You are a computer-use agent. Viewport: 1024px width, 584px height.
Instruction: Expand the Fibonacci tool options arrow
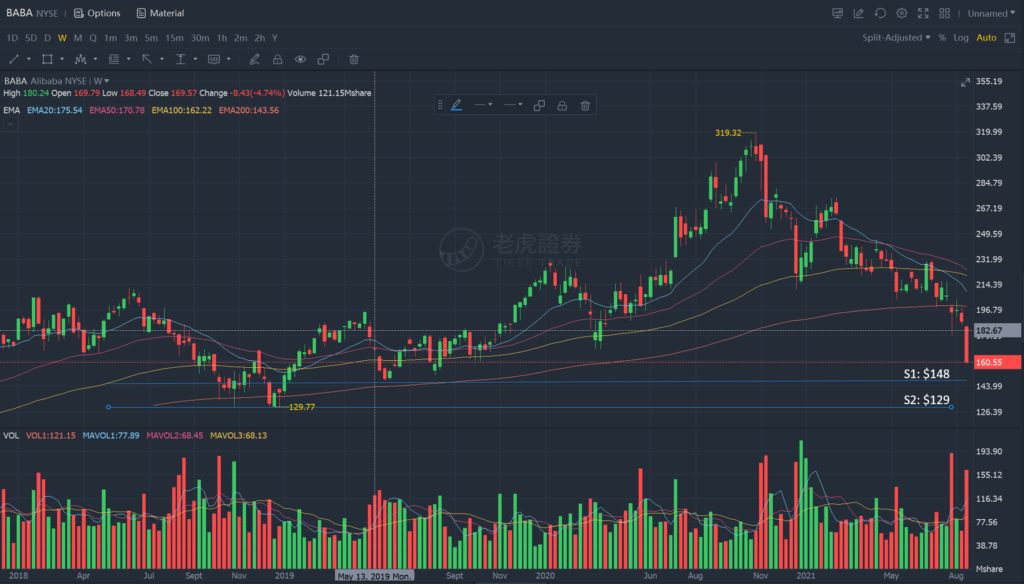129,59
